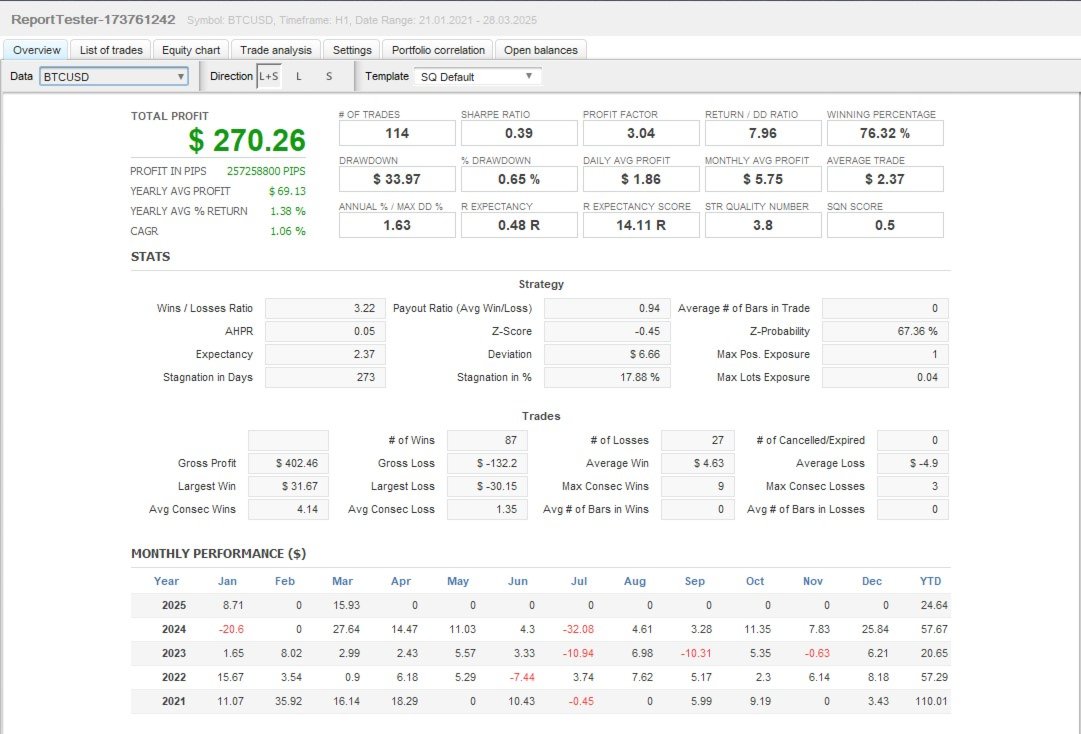Click the R Expectancy box showing 0.48 R
The width and height of the screenshot is (1081, 734).
519,225
